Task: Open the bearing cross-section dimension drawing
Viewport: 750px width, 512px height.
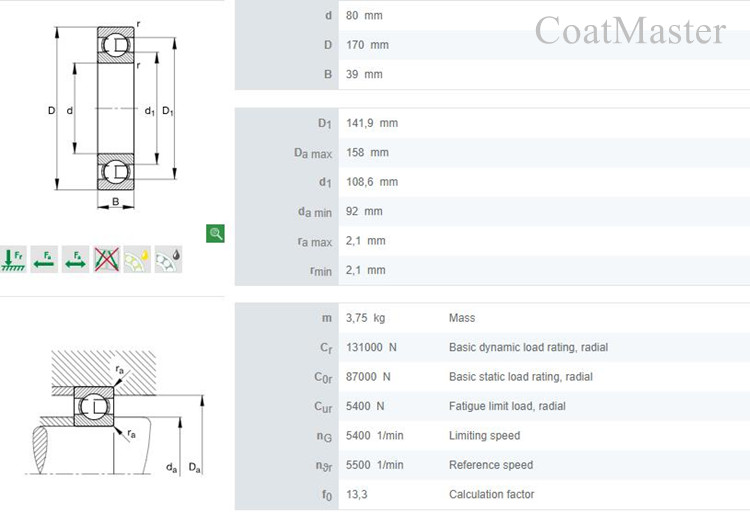Action: (113, 115)
